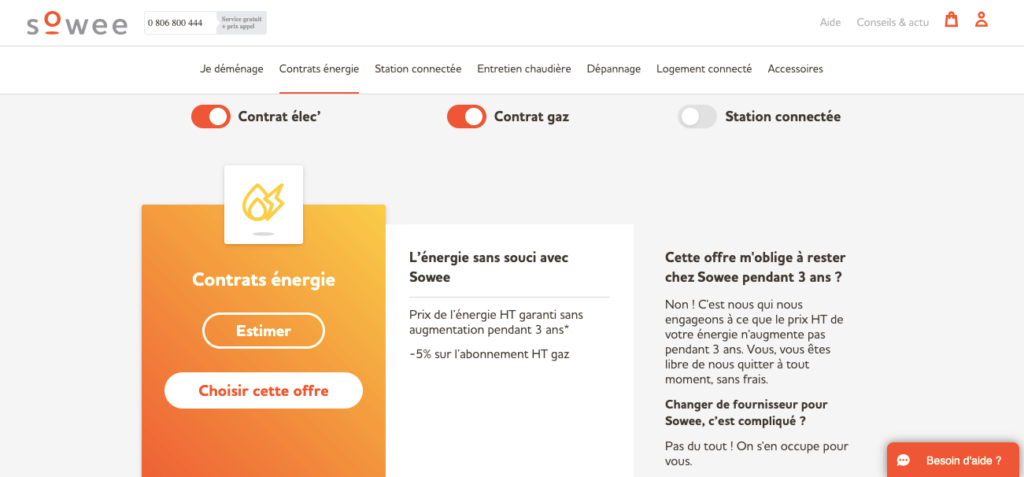The width and height of the screenshot is (1024, 477).
Task: Click question about staying 3 ans
Action: click(x=756, y=267)
